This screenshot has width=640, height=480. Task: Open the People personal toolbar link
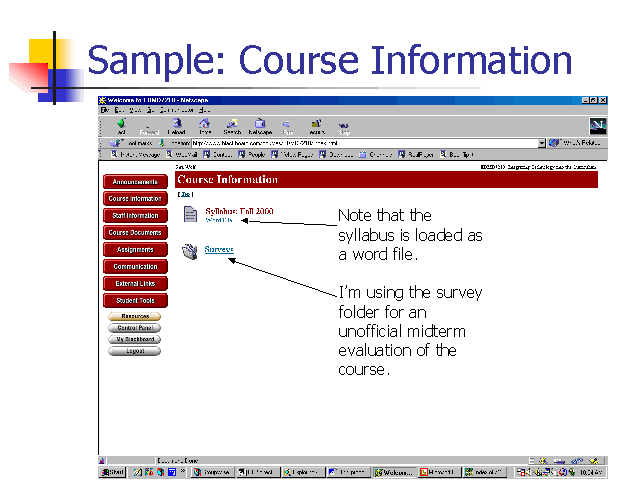252,154
